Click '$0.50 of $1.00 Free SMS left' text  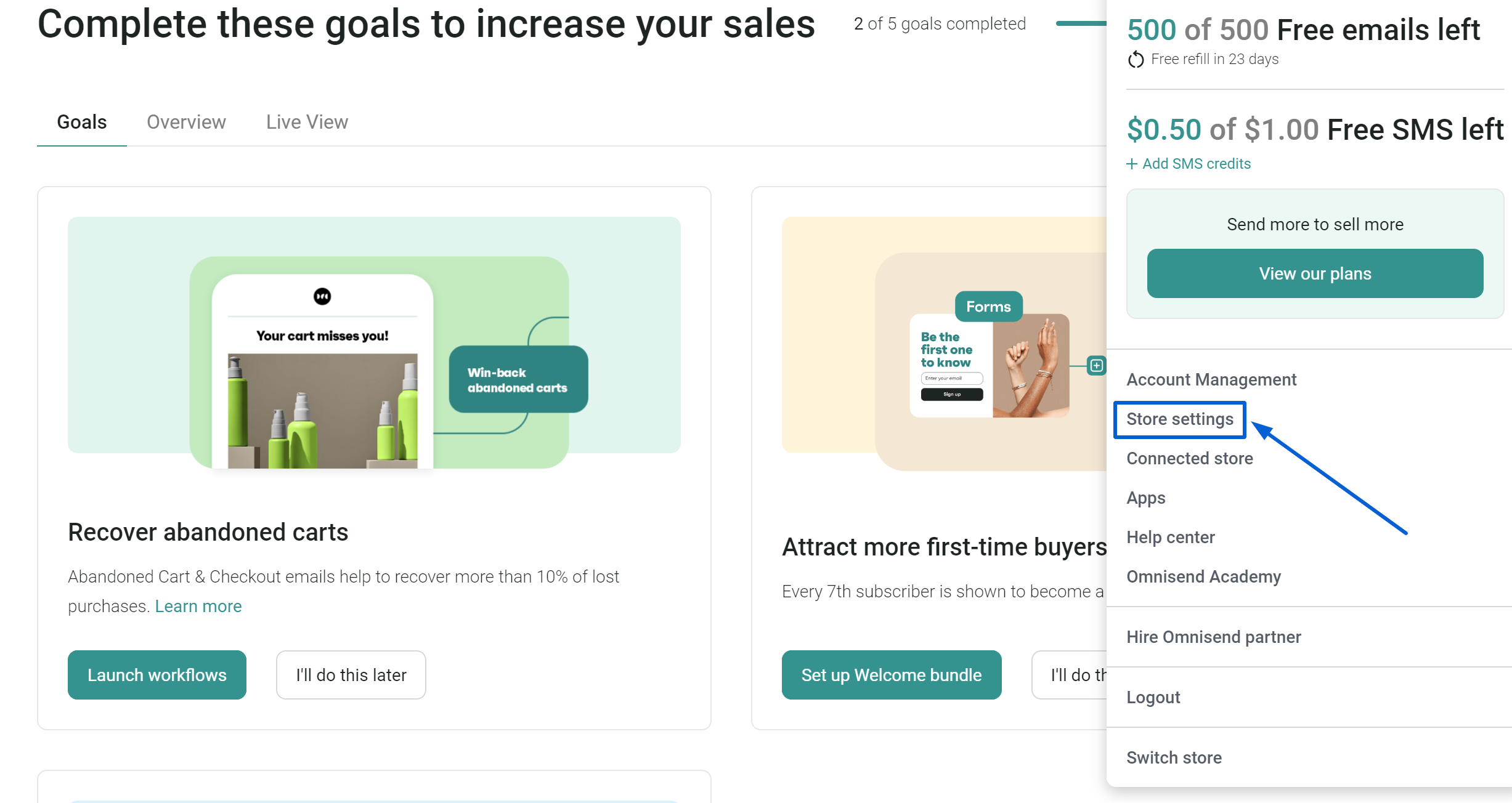tap(1315, 130)
